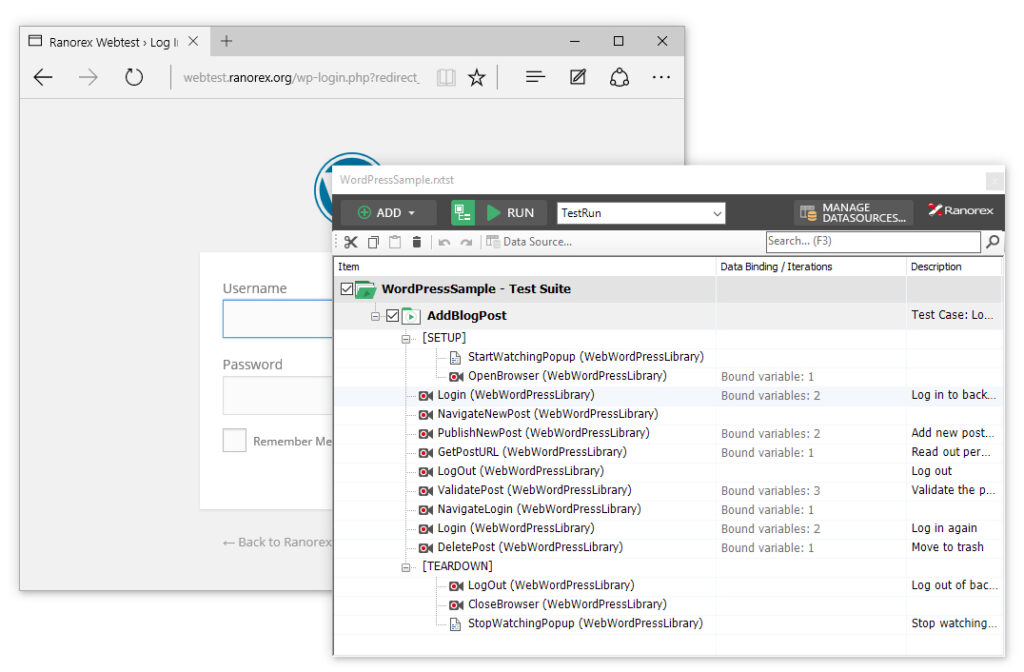Open a new browser tab
Image resolution: width=1024 pixels, height=672 pixels.
point(226,41)
